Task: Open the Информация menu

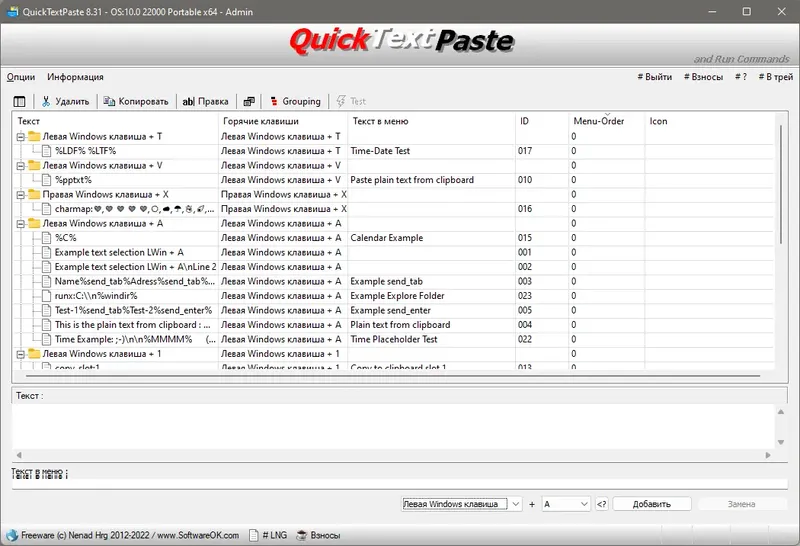Action: pyautogui.click(x=76, y=77)
